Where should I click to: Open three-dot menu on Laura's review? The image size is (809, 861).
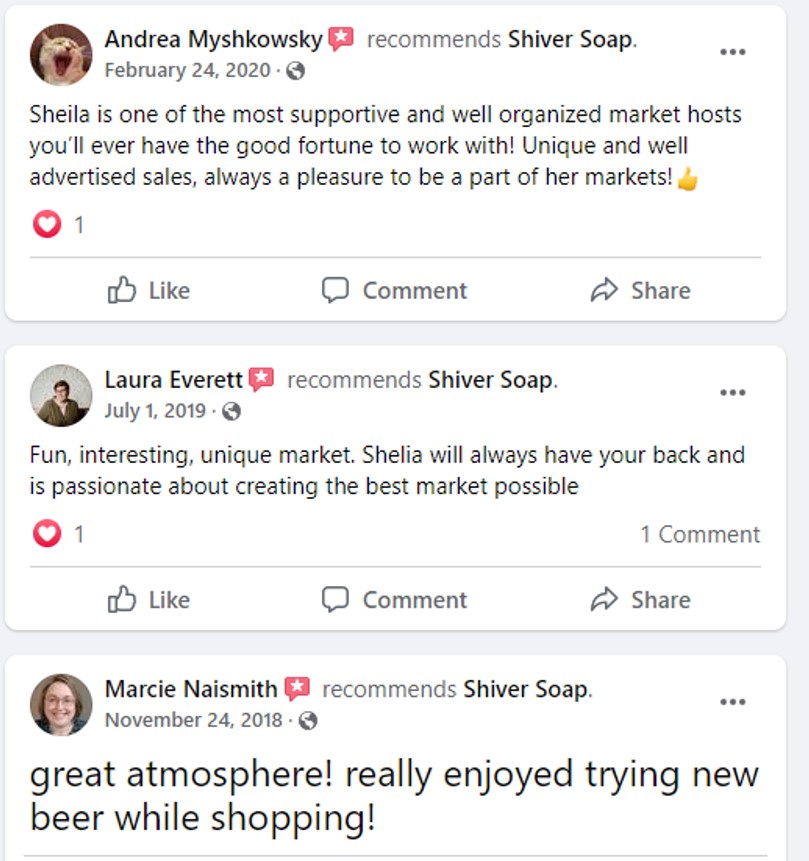click(733, 393)
